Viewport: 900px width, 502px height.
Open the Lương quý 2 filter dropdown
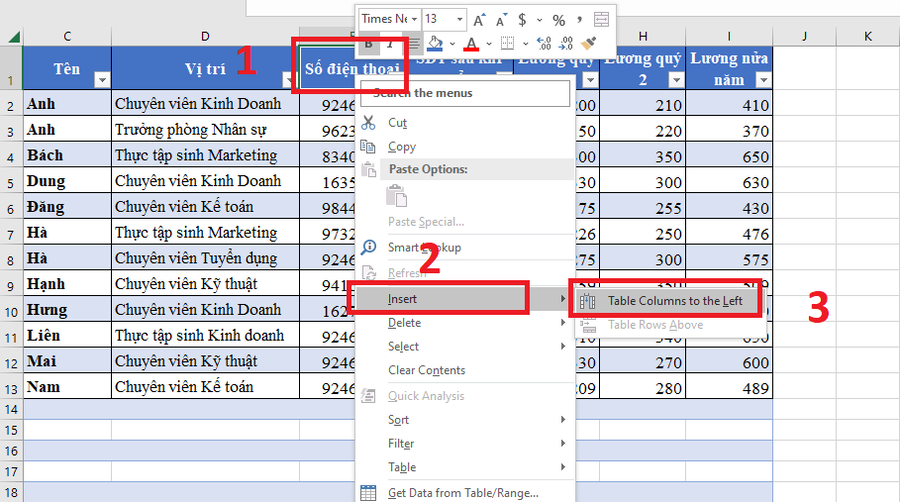(676, 80)
